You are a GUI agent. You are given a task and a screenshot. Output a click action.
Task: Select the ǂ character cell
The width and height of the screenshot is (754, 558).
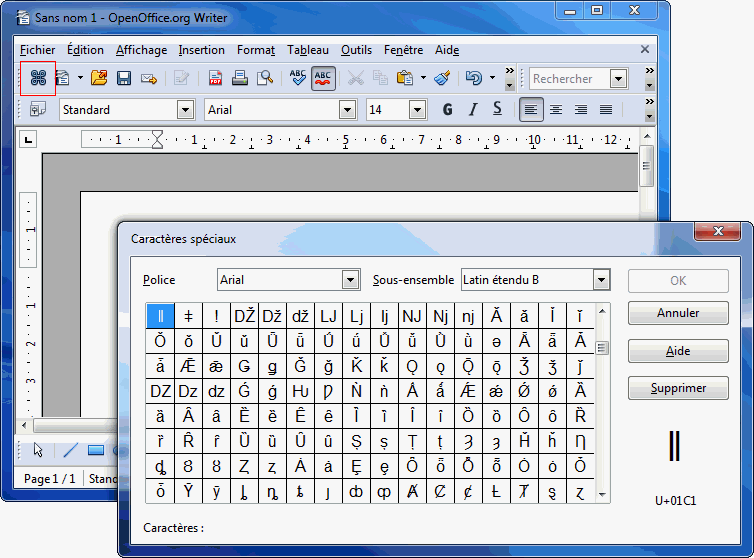pos(188,316)
